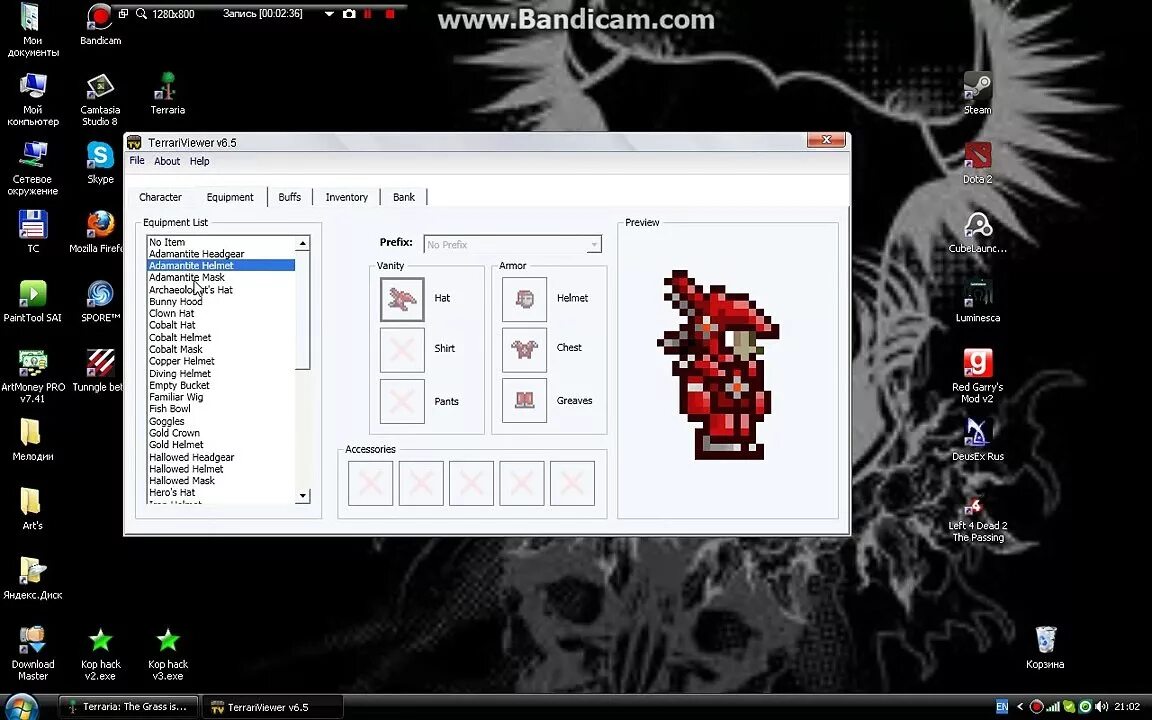Select Clown Hat in list
The height and width of the screenshot is (720, 1152).
click(221, 313)
